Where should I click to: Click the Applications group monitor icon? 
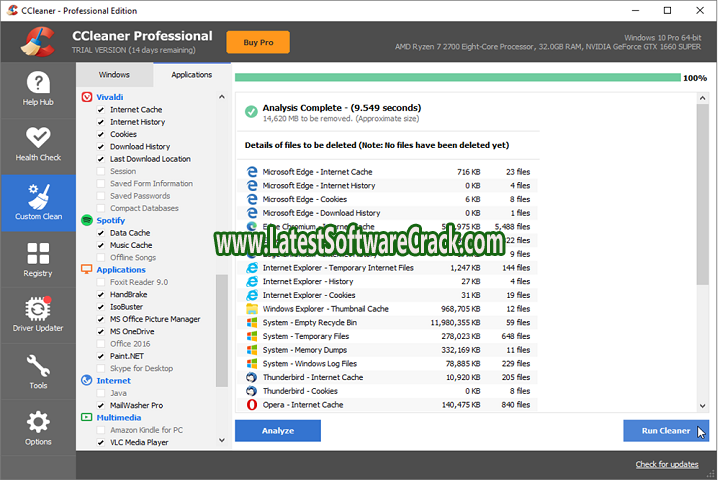click(x=87, y=269)
